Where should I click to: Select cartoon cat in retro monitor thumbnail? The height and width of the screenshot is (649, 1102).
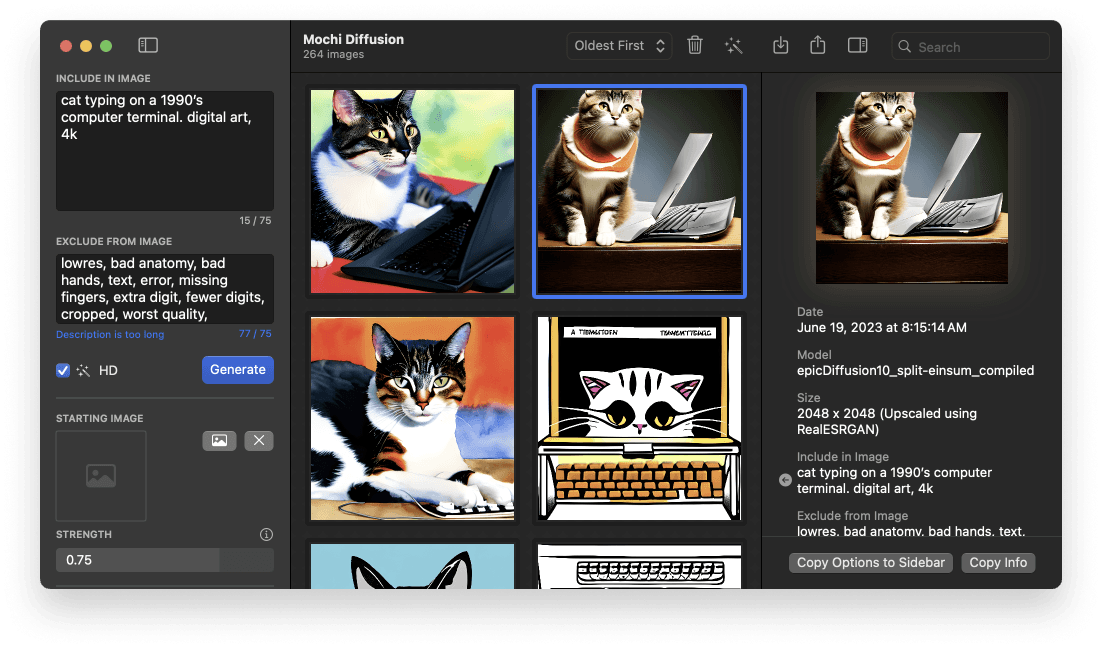tap(640, 418)
